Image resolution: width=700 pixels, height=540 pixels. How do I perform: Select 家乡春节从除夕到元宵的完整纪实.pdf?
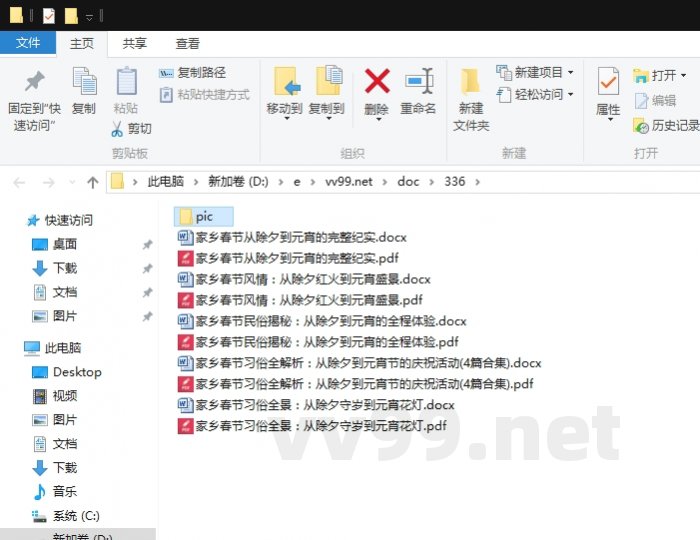click(x=288, y=258)
